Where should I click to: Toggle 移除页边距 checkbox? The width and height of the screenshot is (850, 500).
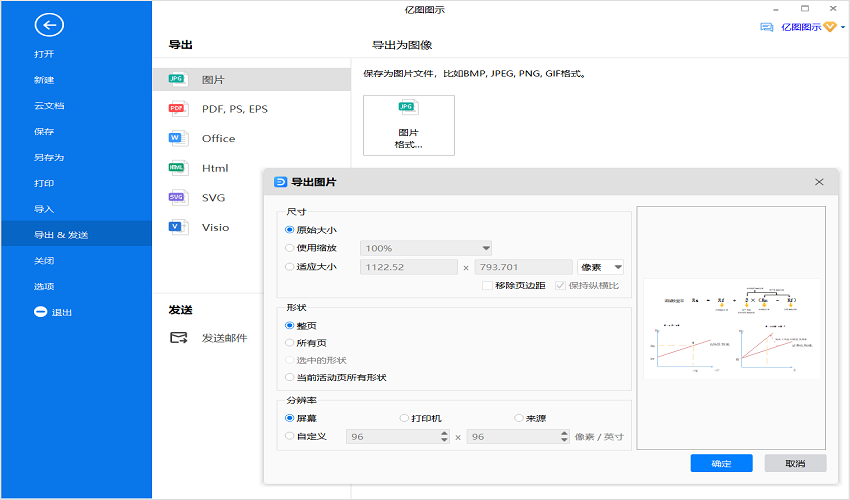pyautogui.click(x=487, y=285)
